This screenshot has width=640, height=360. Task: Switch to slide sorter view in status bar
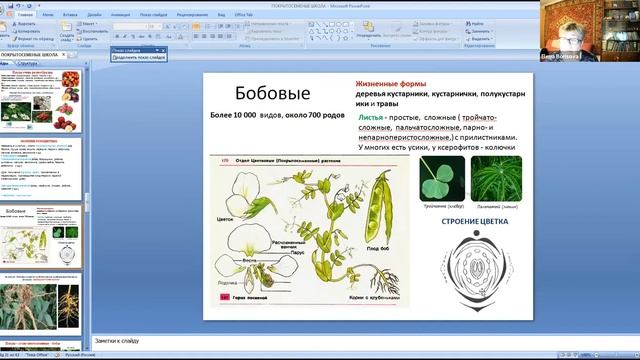569,355
